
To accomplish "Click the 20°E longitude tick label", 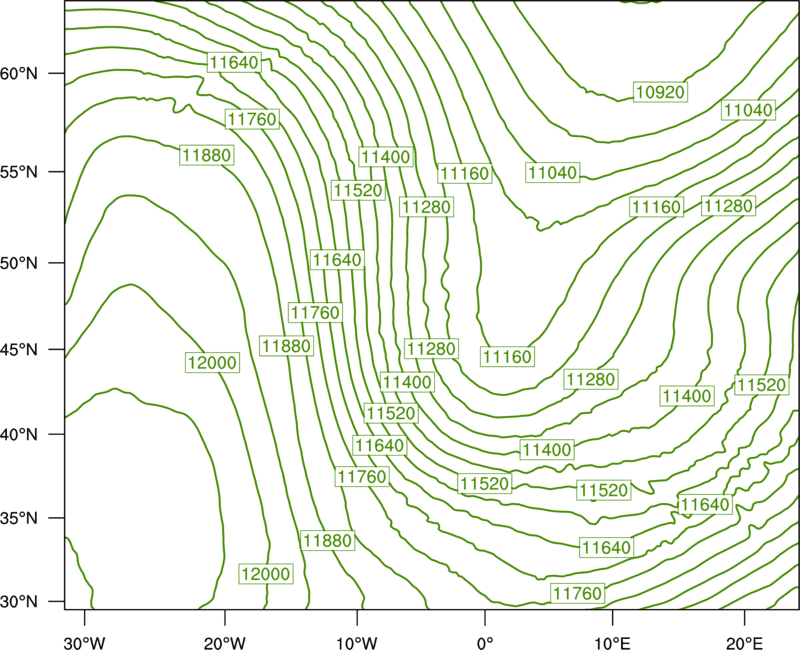I will [744, 643].
